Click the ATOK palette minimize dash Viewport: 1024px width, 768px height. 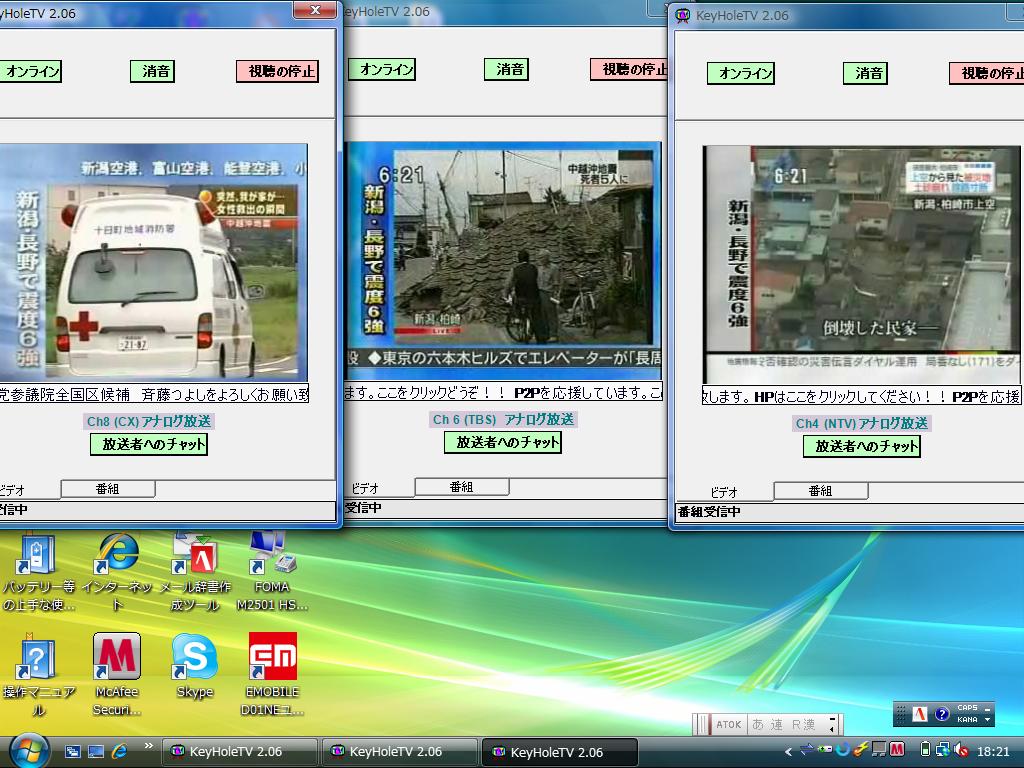click(832, 719)
